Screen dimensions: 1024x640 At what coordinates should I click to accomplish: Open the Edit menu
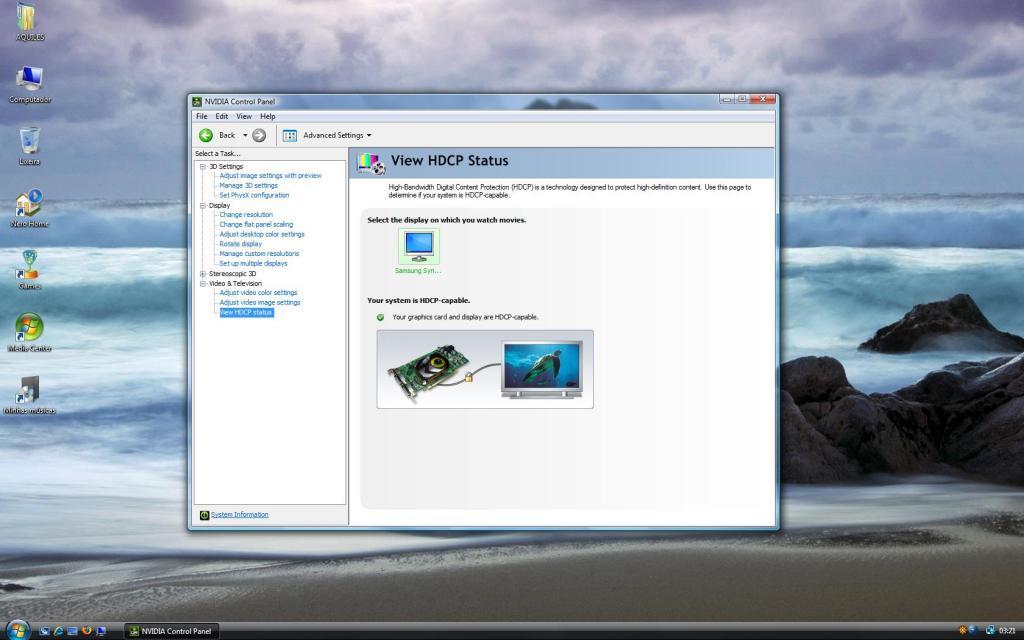[222, 116]
